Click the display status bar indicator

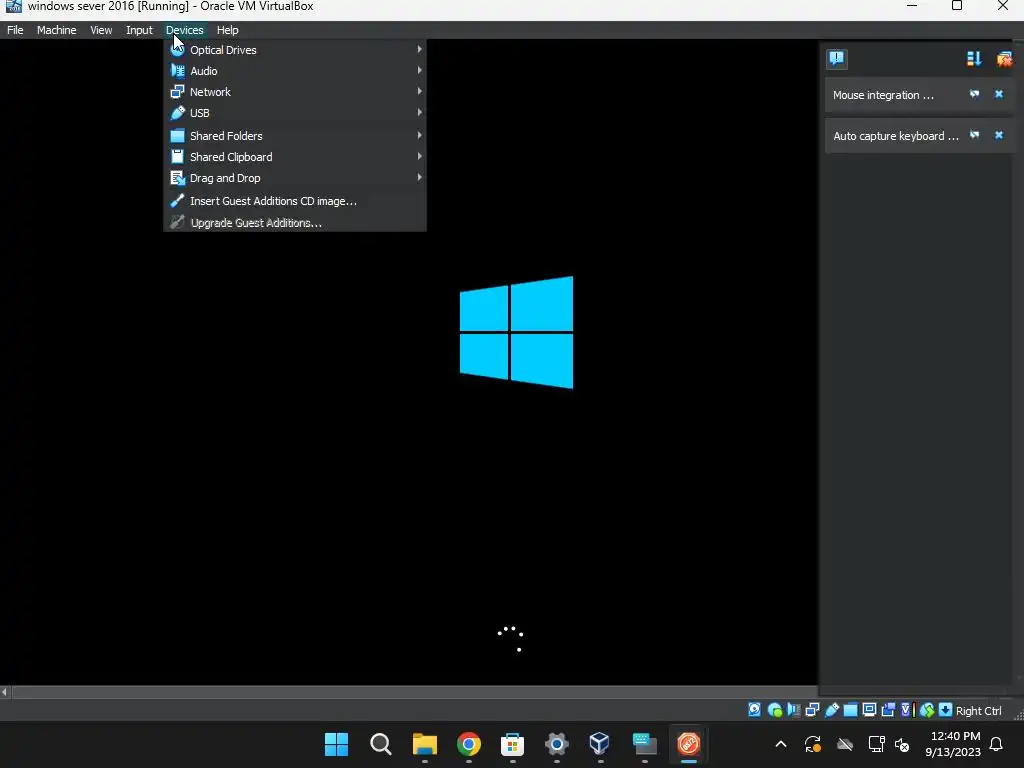click(869, 710)
